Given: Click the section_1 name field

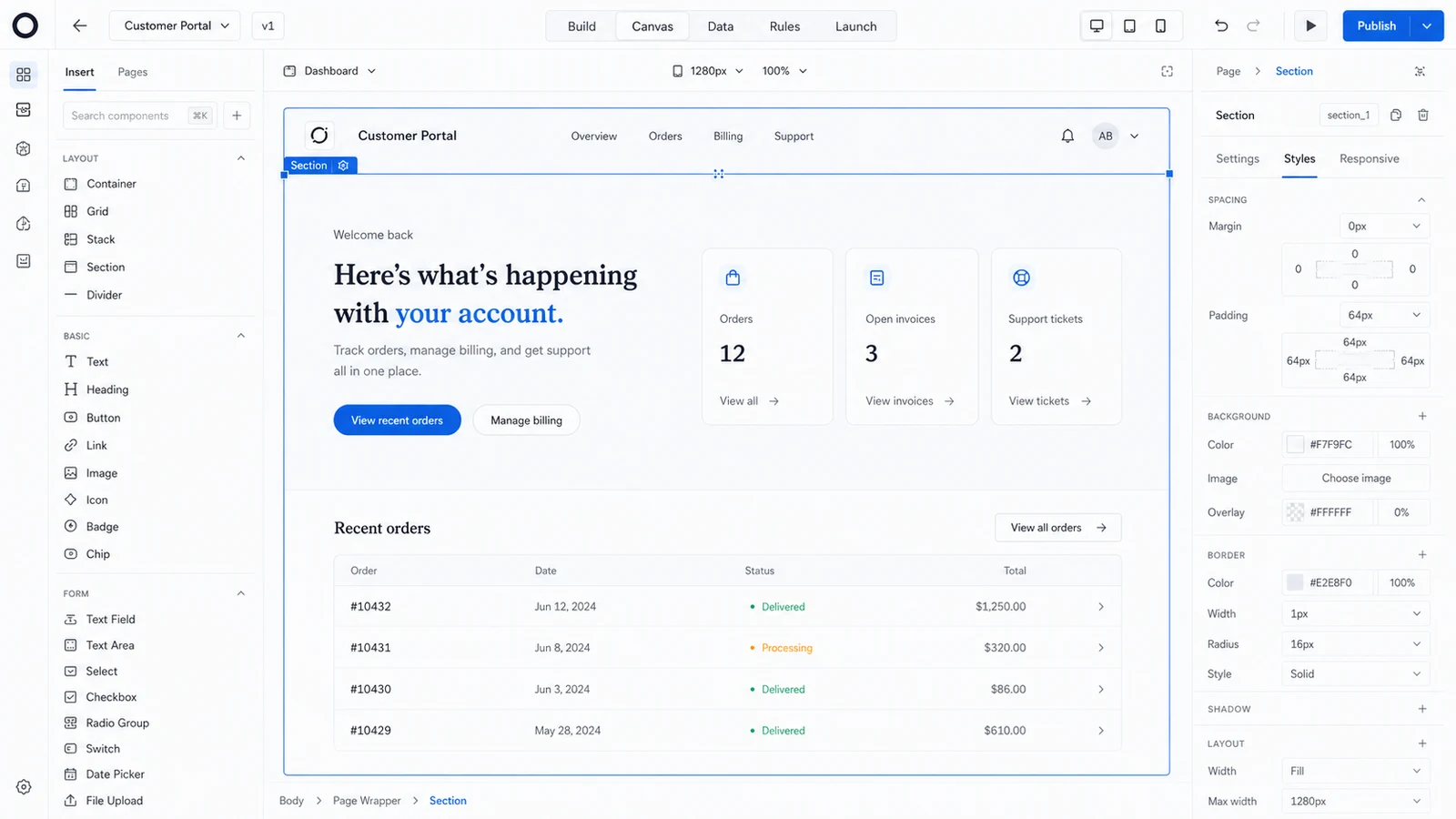Looking at the screenshot, I should (1349, 115).
